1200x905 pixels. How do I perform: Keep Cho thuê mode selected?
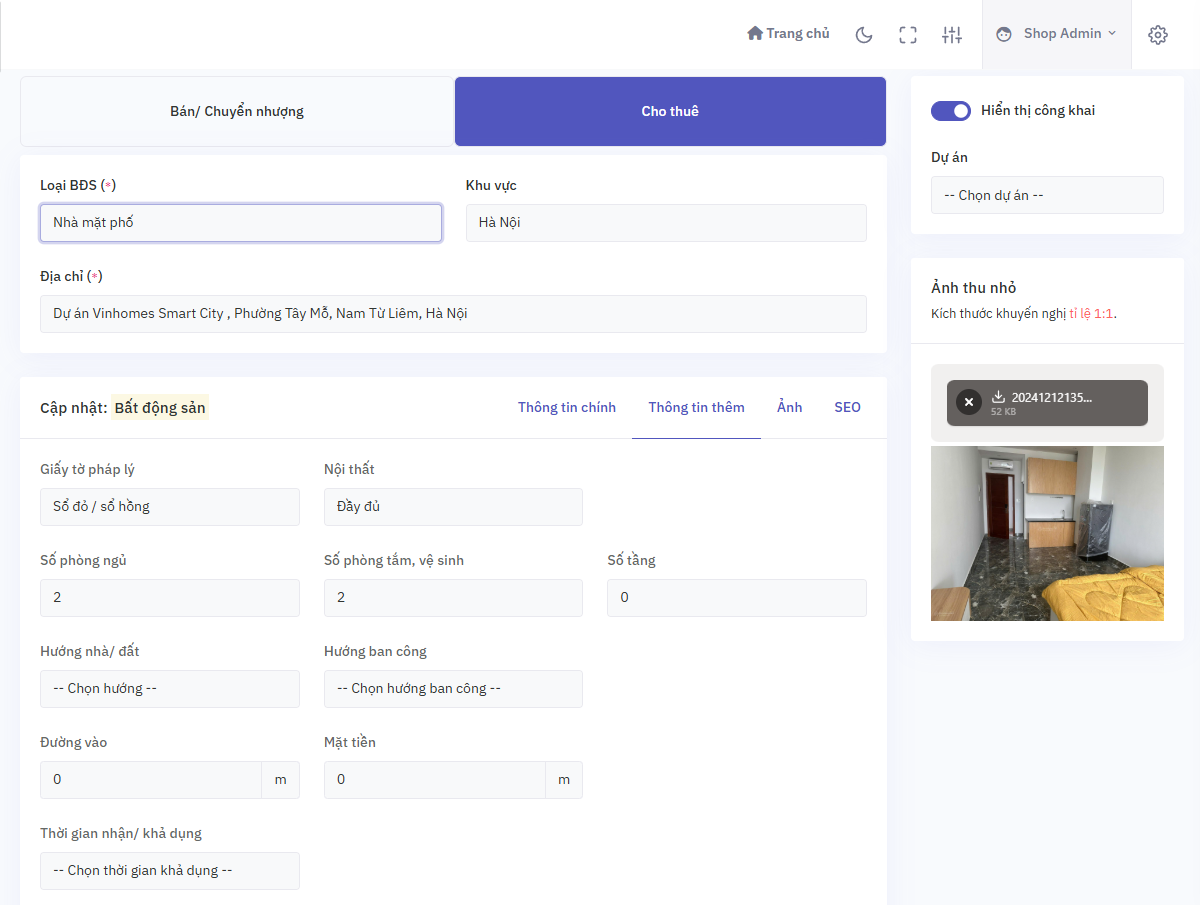coord(670,111)
